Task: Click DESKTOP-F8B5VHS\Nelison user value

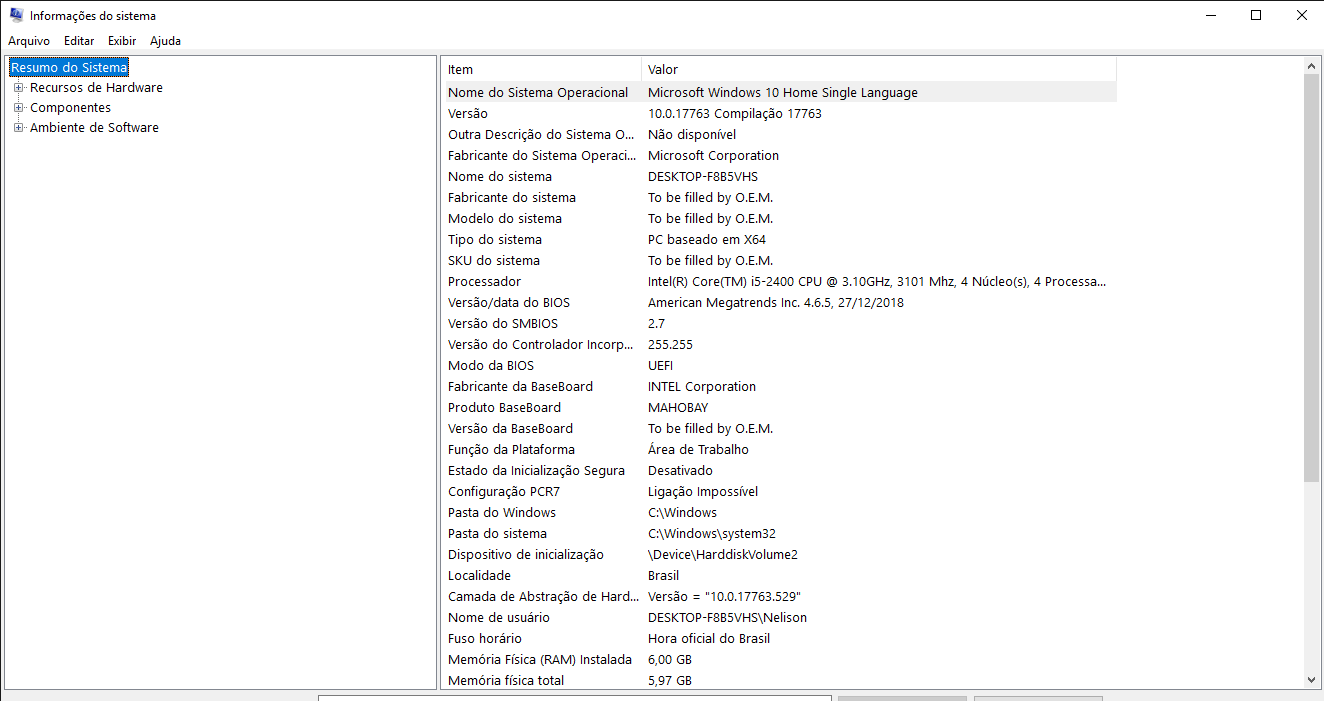Action: [727, 617]
